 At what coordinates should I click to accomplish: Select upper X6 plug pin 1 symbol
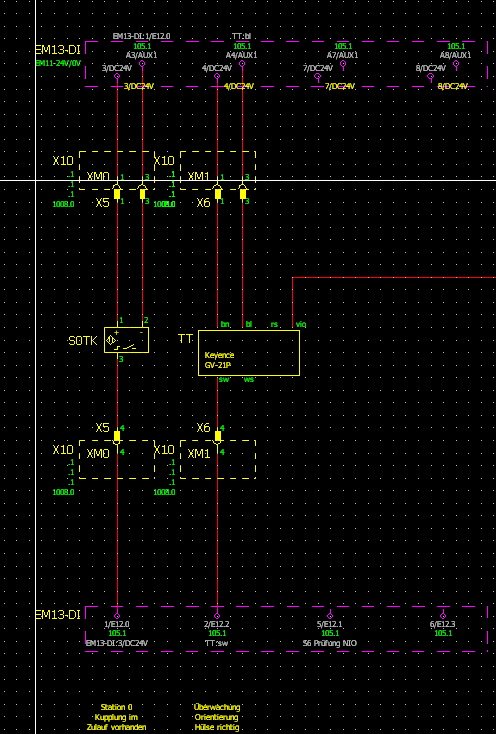pos(217,192)
